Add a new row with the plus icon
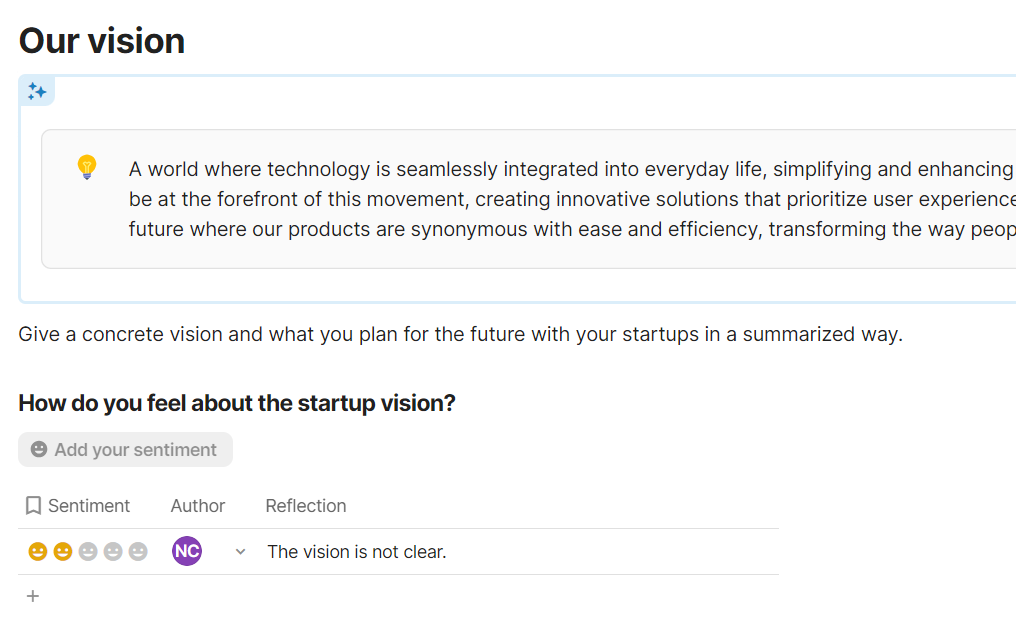 (x=33, y=596)
